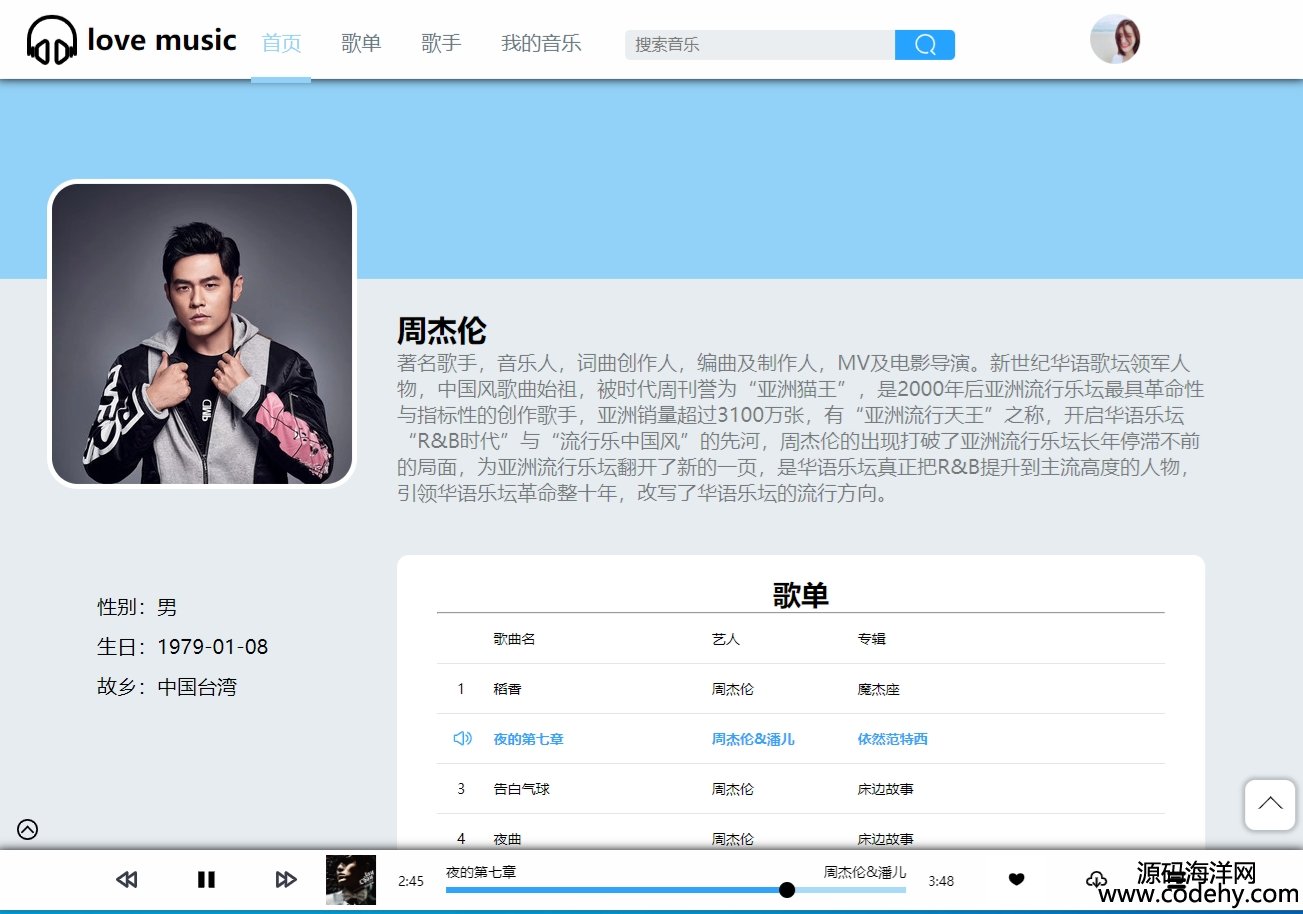Click the 搜索音乐 search input field
1303x914 pixels.
click(760, 45)
